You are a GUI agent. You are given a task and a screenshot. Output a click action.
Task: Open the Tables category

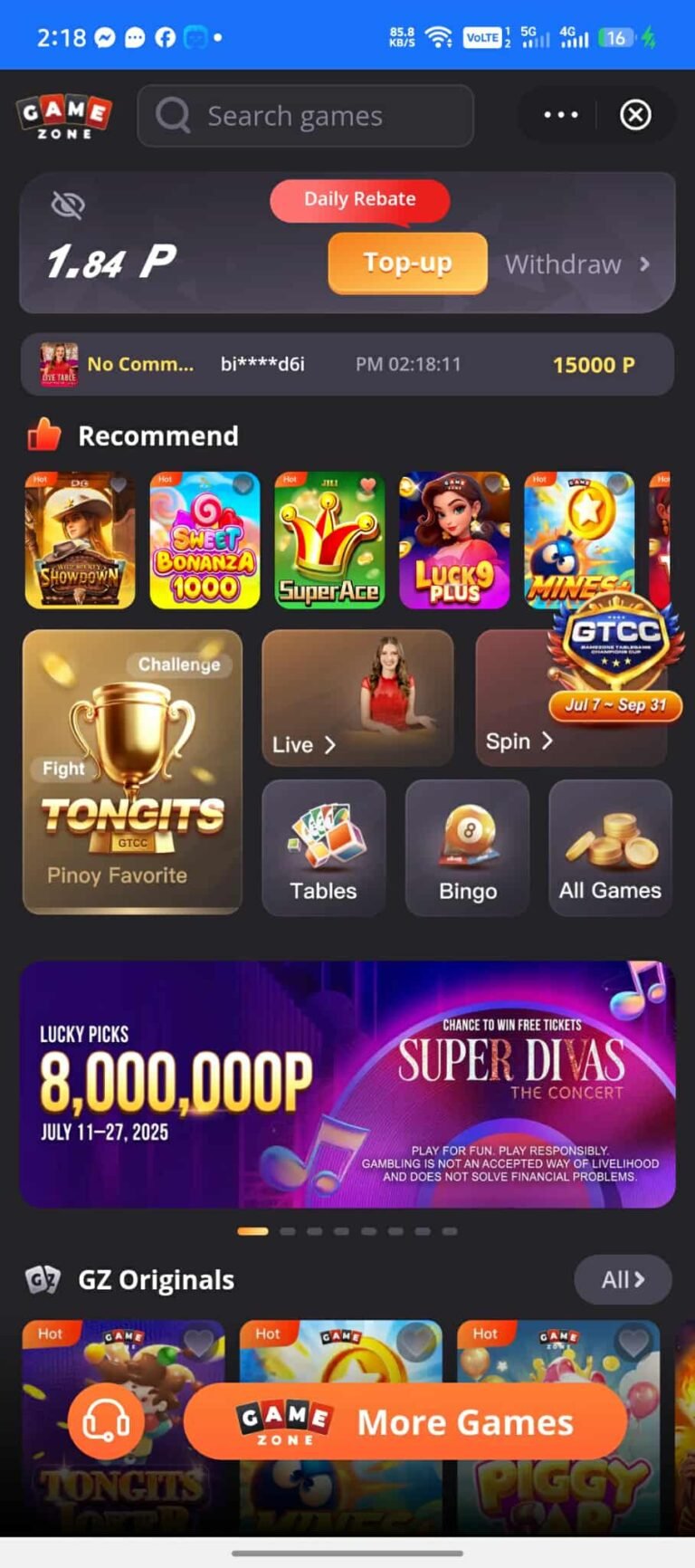pyautogui.click(x=324, y=848)
